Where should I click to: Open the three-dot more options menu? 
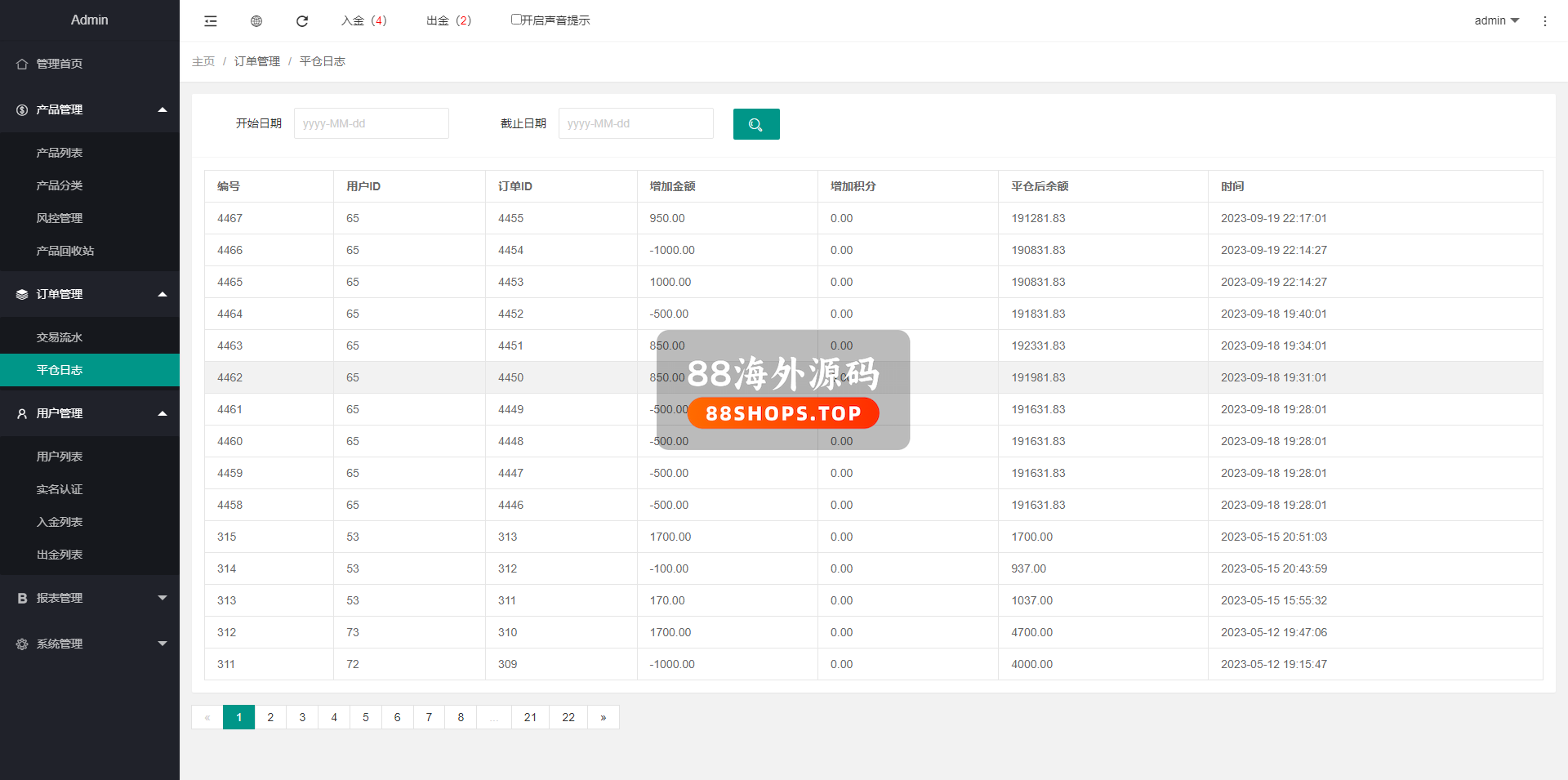coord(1544,21)
